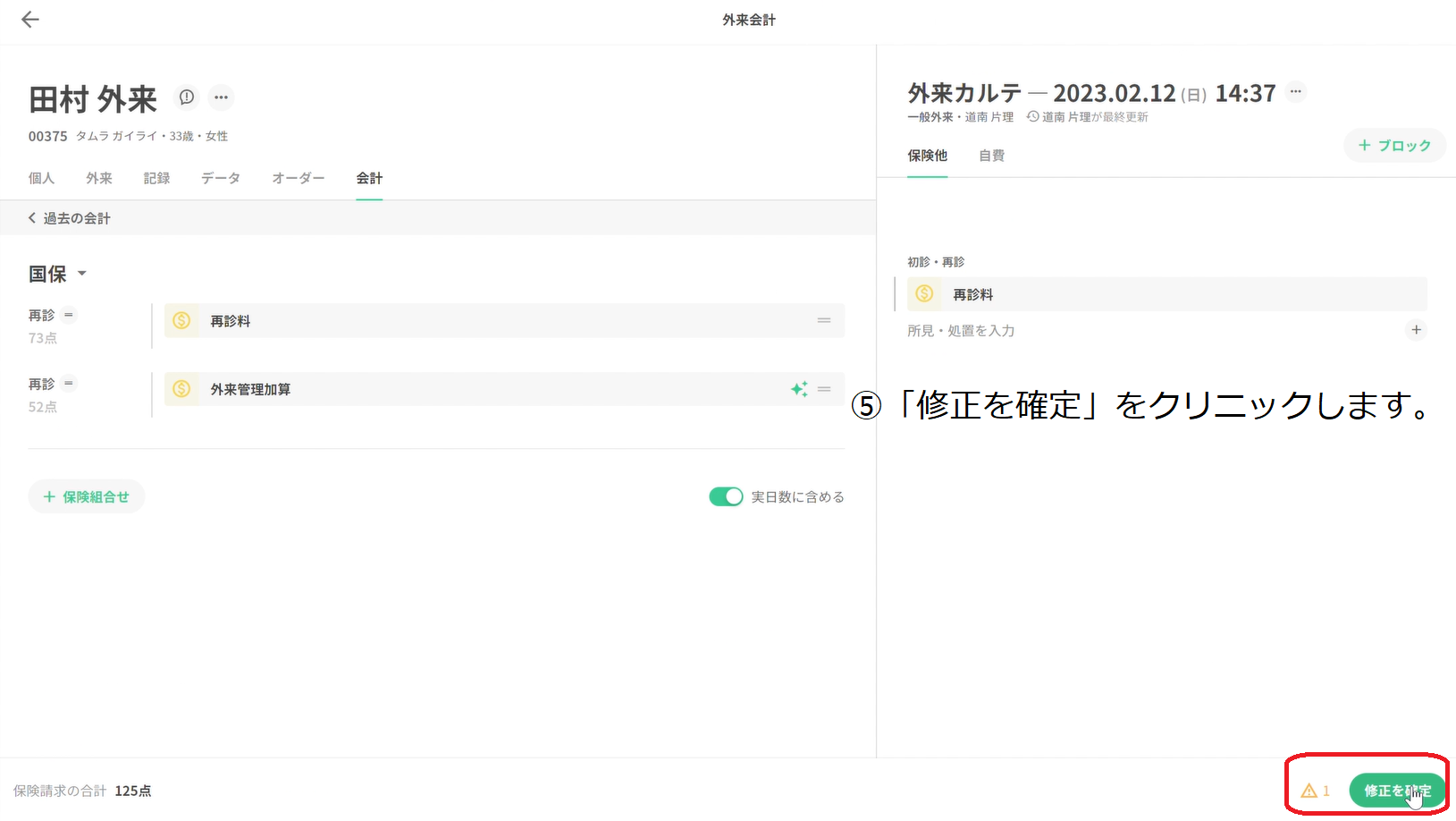Switch to the 個人 tab
Viewport: 1456px width, 821px height.
pyautogui.click(x=41, y=178)
